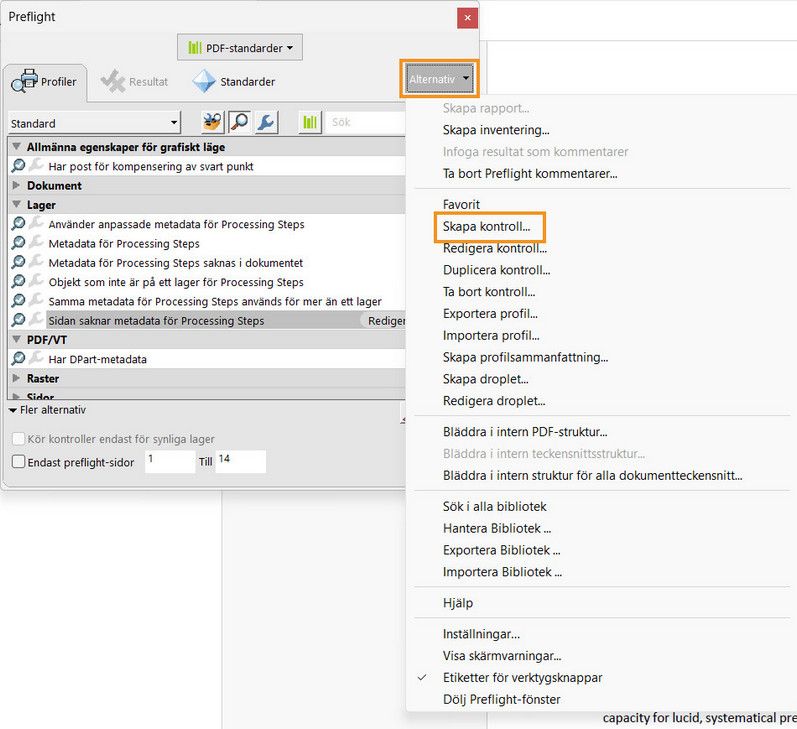Open 'Inställningar...' menu entry
The width and height of the screenshot is (797, 729).
pos(481,634)
